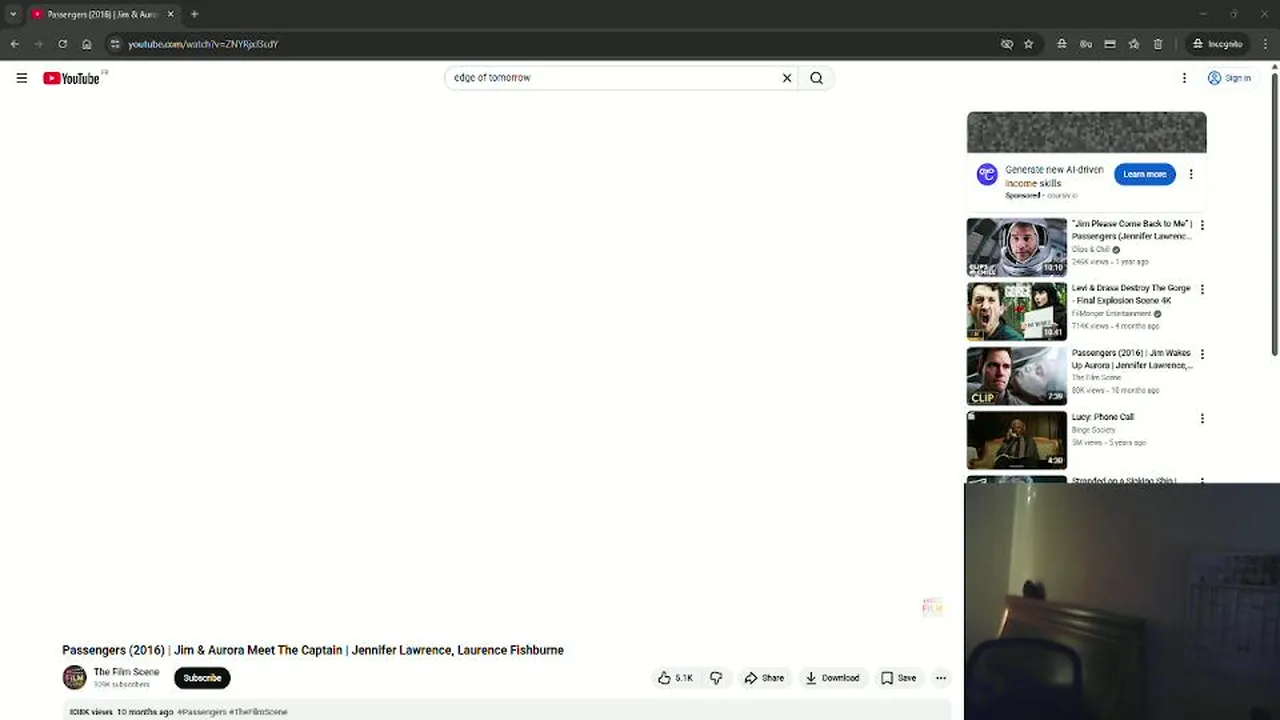Click Learn more on the sponsored ad
The image size is (1280, 720).
(x=1144, y=174)
